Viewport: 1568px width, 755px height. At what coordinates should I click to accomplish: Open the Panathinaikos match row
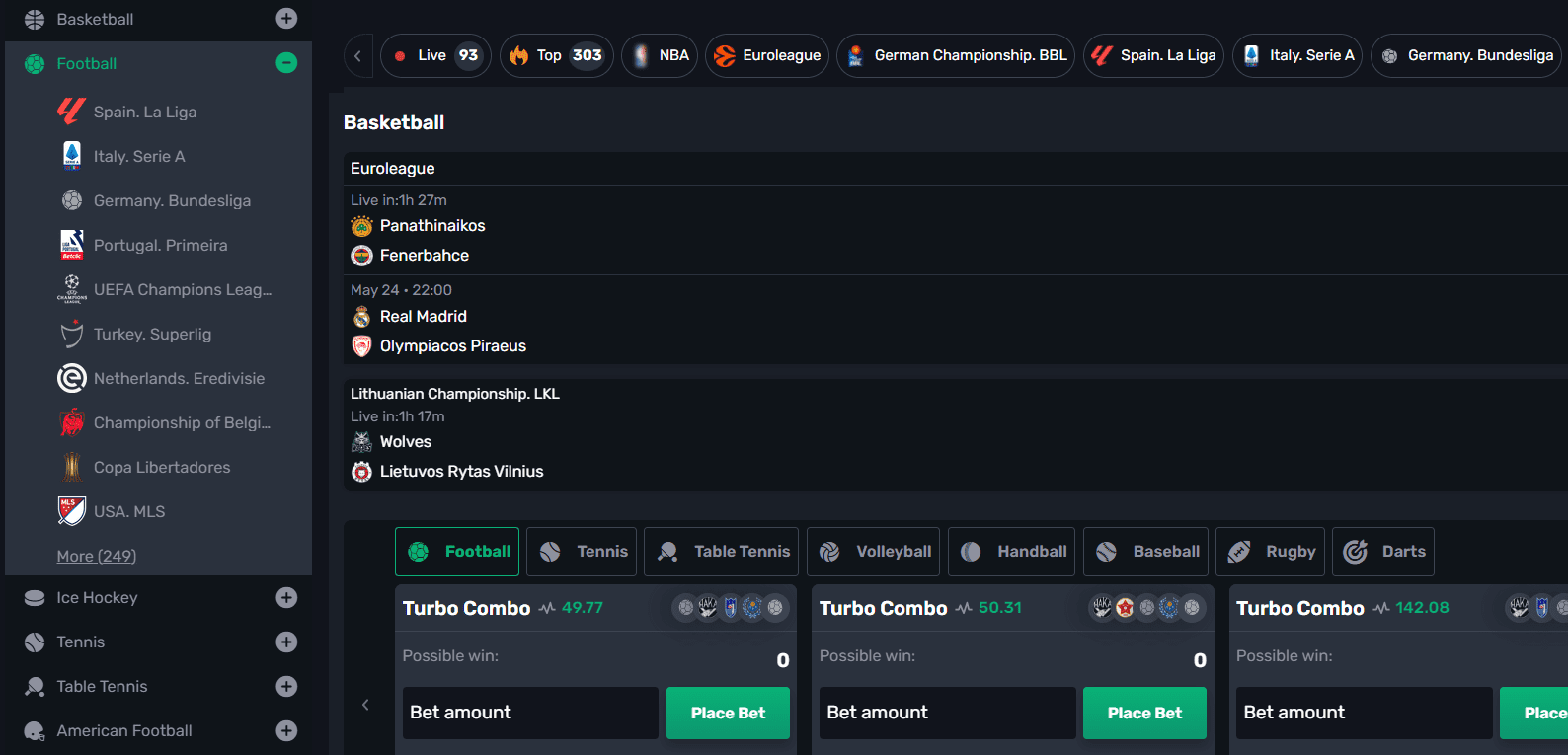pyautogui.click(x=955, y=229)
